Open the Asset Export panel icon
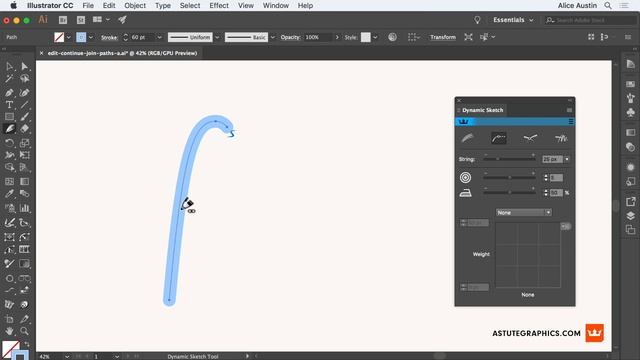Viewport: 640px width, 360px height. (631, 201)
